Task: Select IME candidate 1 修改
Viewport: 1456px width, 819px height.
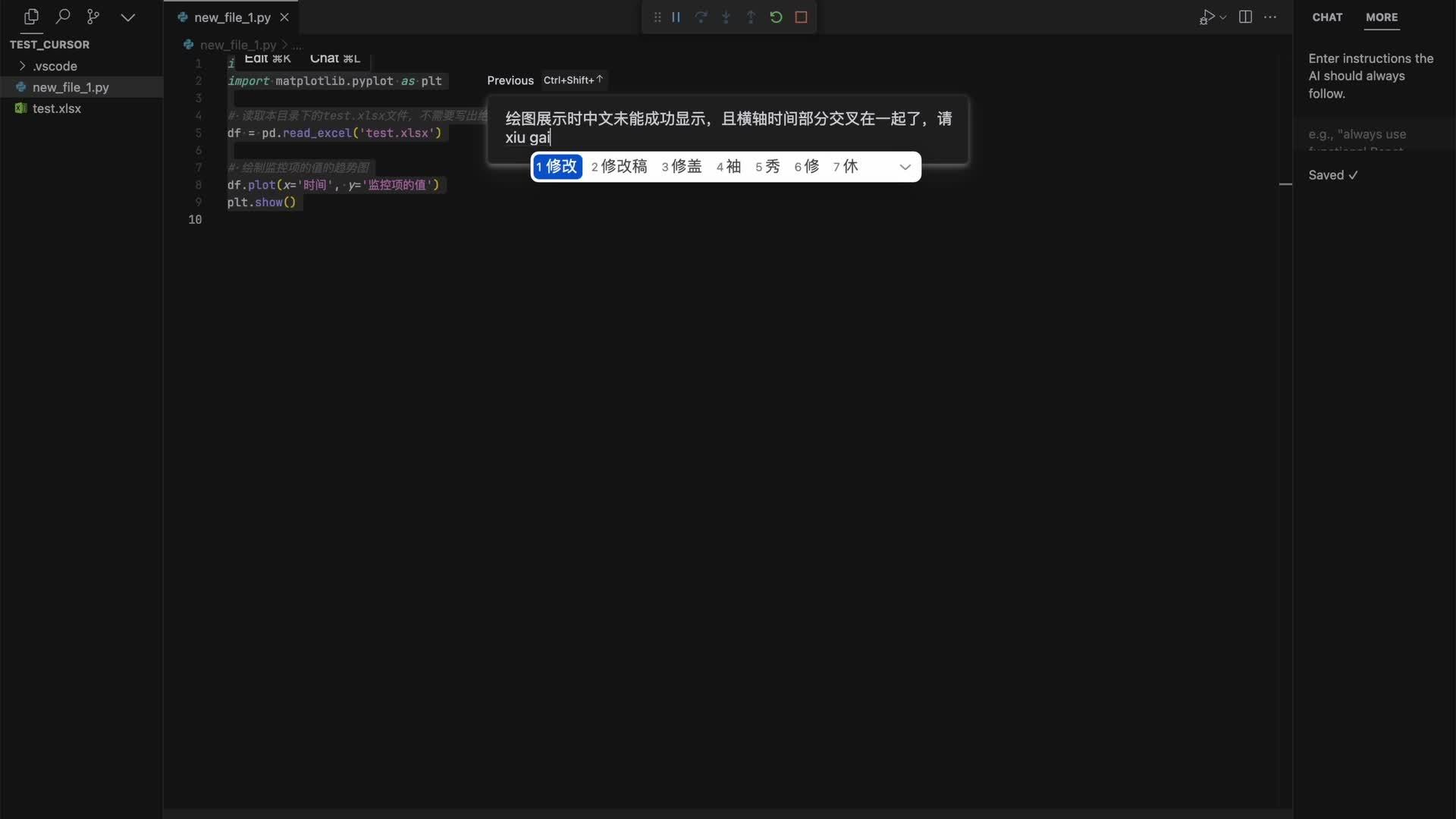Action: pos(557,166)
